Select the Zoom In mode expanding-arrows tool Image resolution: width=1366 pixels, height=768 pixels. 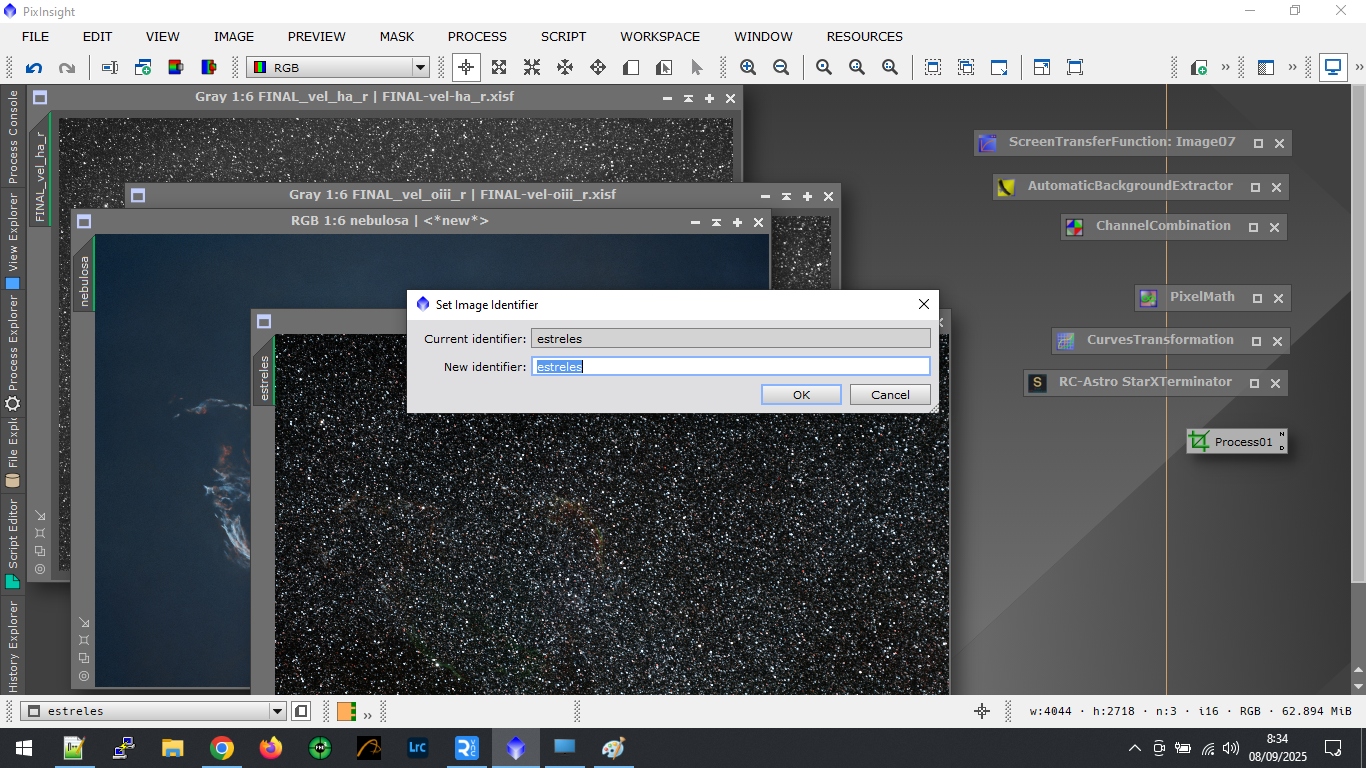[x=498, y=68]
